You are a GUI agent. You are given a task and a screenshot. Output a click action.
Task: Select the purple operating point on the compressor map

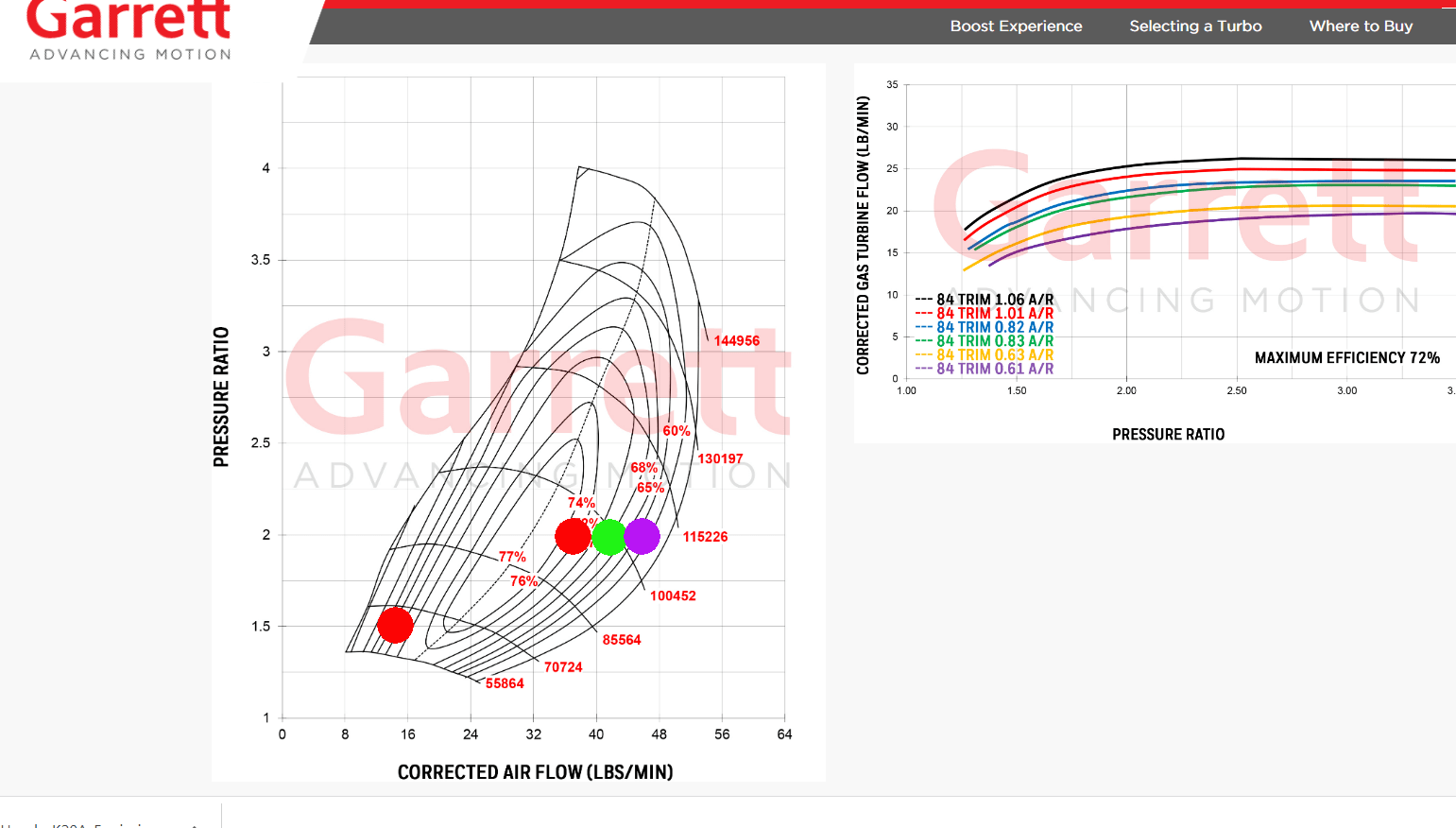pos(642,535)
